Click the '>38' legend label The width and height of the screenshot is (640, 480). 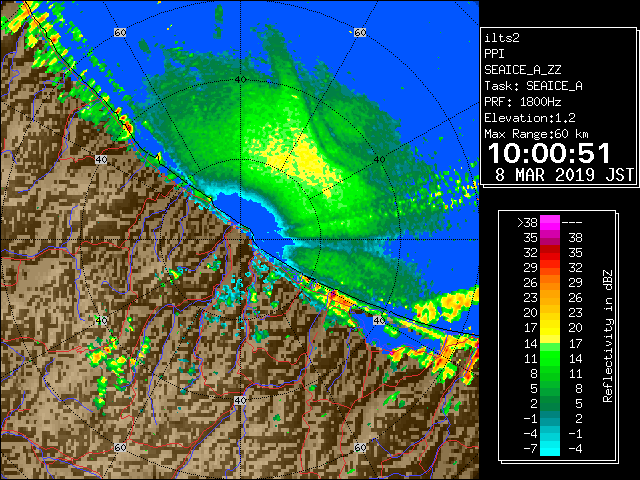[x=527, y=223]
